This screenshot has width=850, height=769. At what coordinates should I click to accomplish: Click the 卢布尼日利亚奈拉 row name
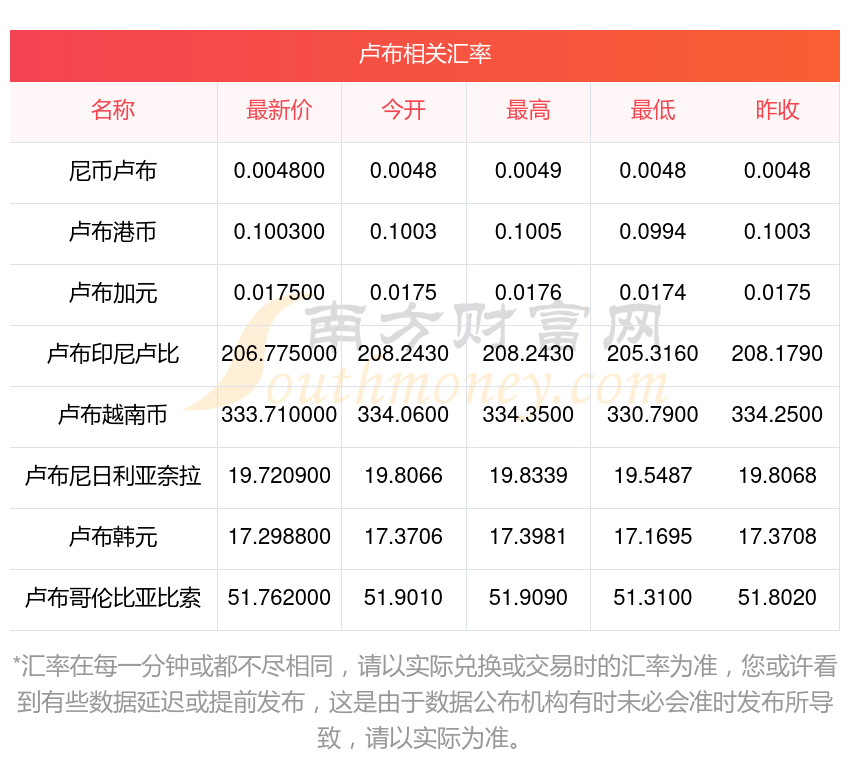[113, 476]
